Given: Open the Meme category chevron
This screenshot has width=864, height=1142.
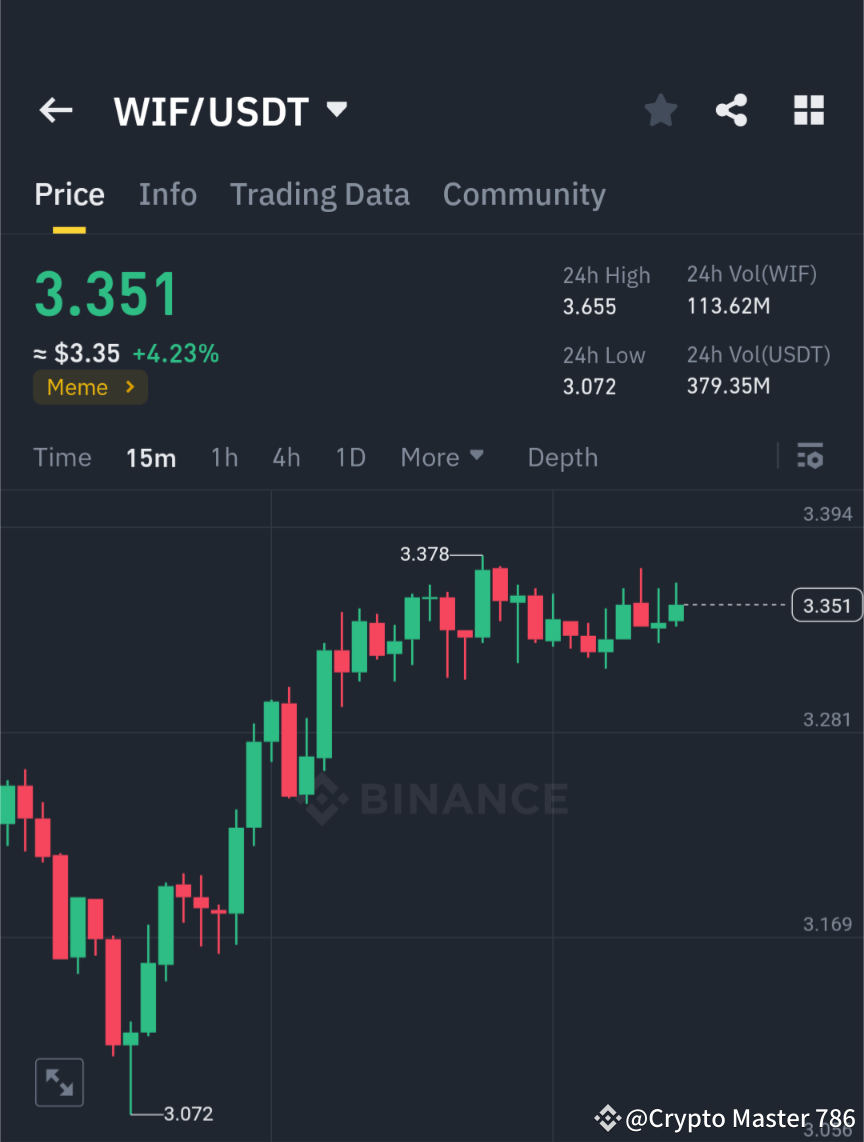Looking at the screenshot, I should click(x=129, y=387).
